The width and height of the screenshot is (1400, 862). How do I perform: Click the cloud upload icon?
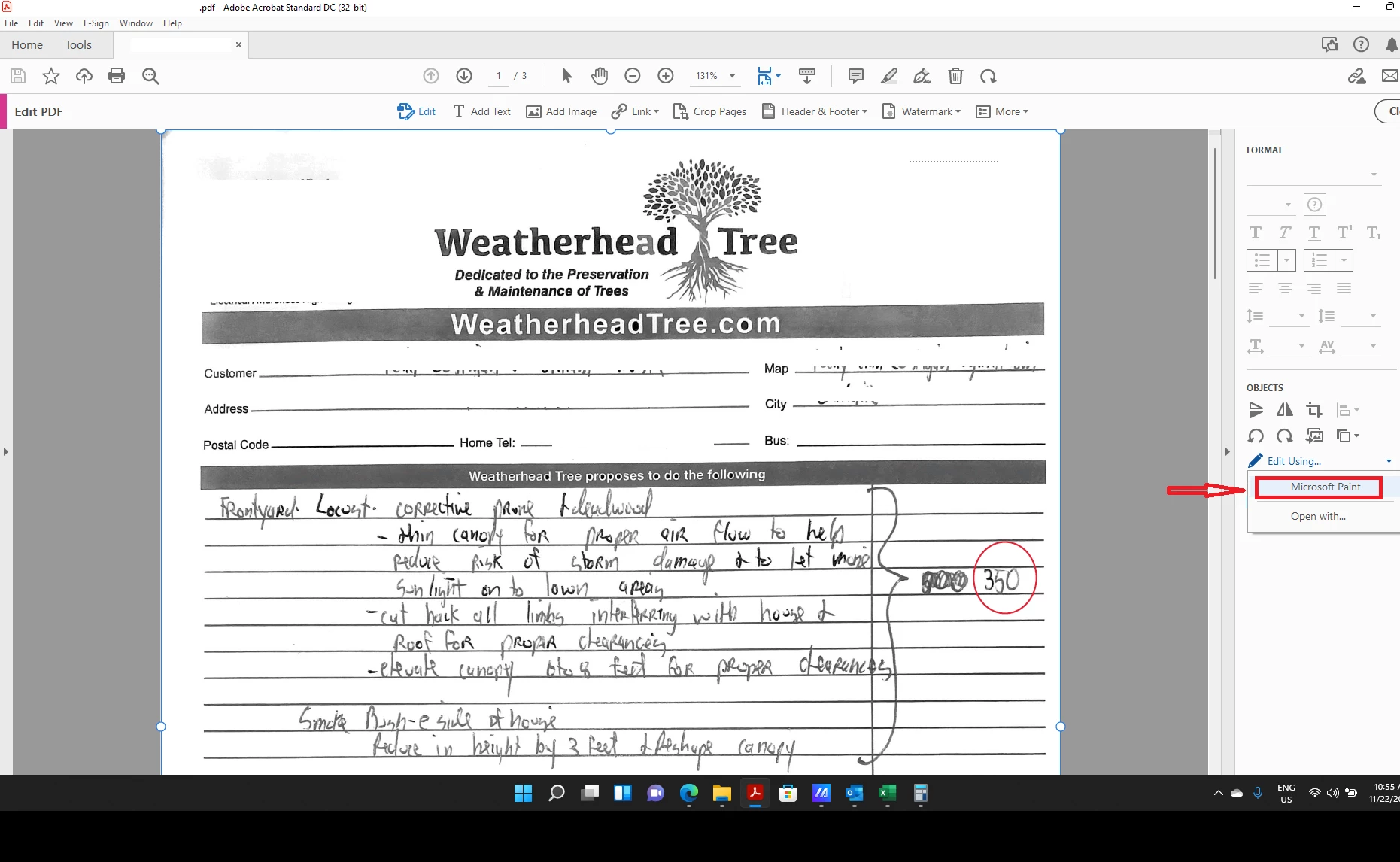84,76
